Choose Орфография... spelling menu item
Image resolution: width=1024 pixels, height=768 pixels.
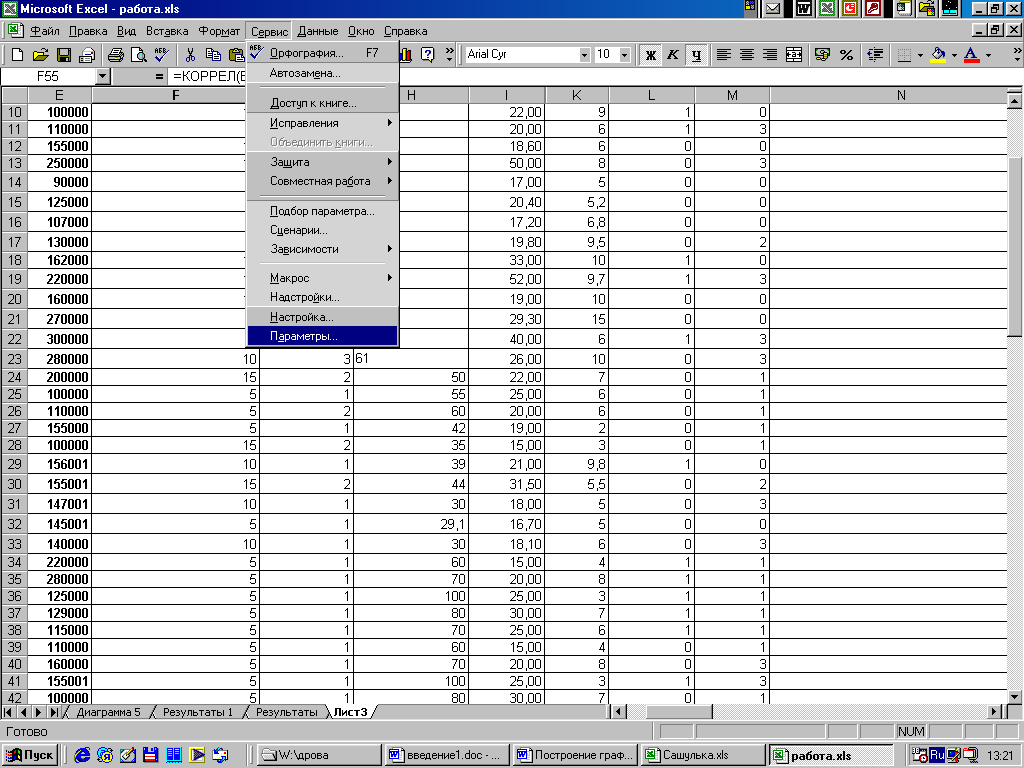[x=323, y=53]
